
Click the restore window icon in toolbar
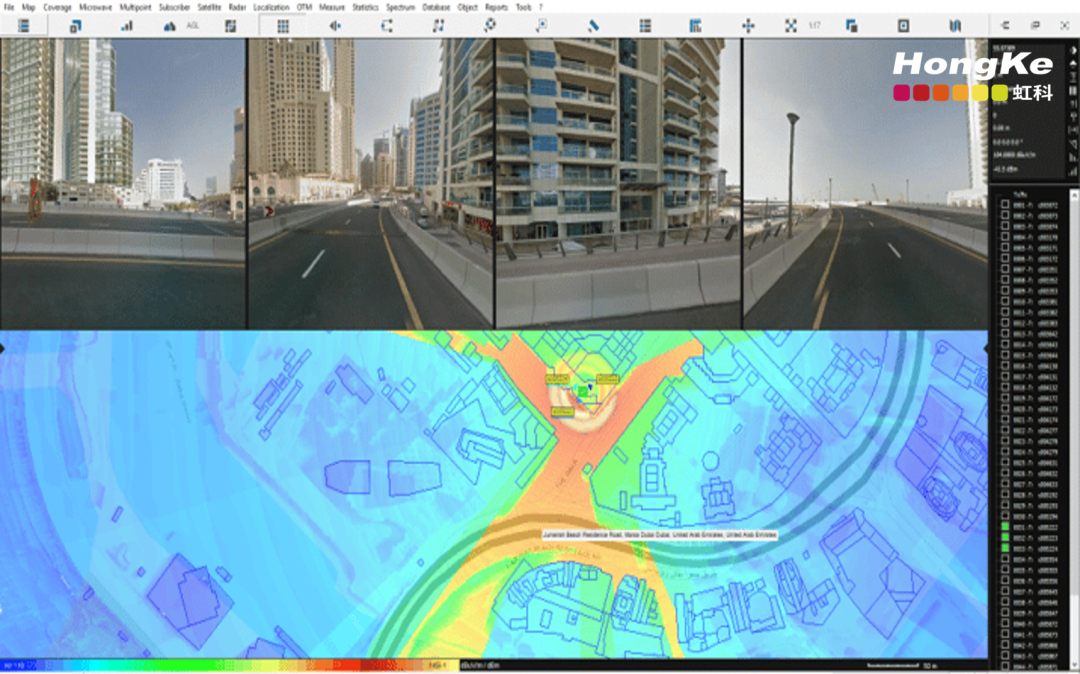(1035, 25)
